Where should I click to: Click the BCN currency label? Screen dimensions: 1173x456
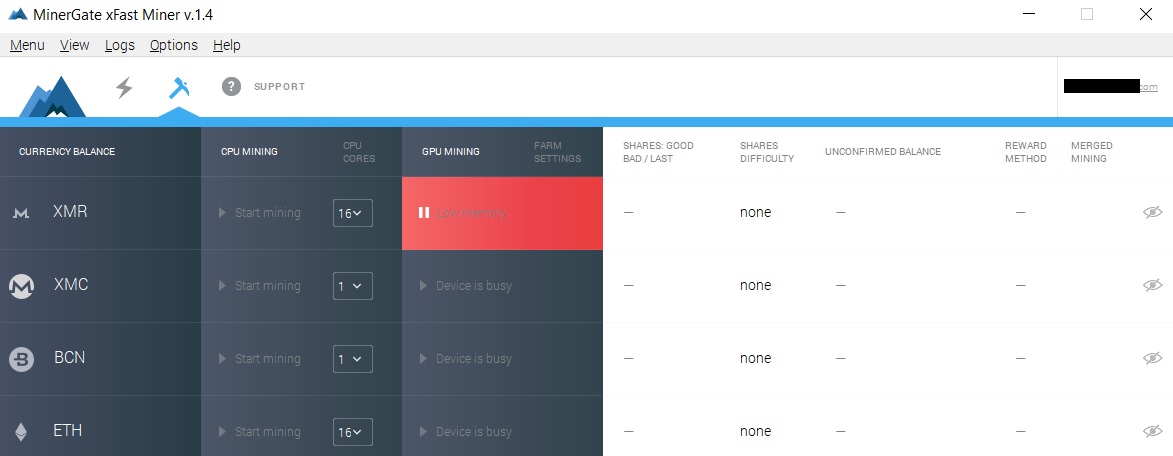coord(70,357)
